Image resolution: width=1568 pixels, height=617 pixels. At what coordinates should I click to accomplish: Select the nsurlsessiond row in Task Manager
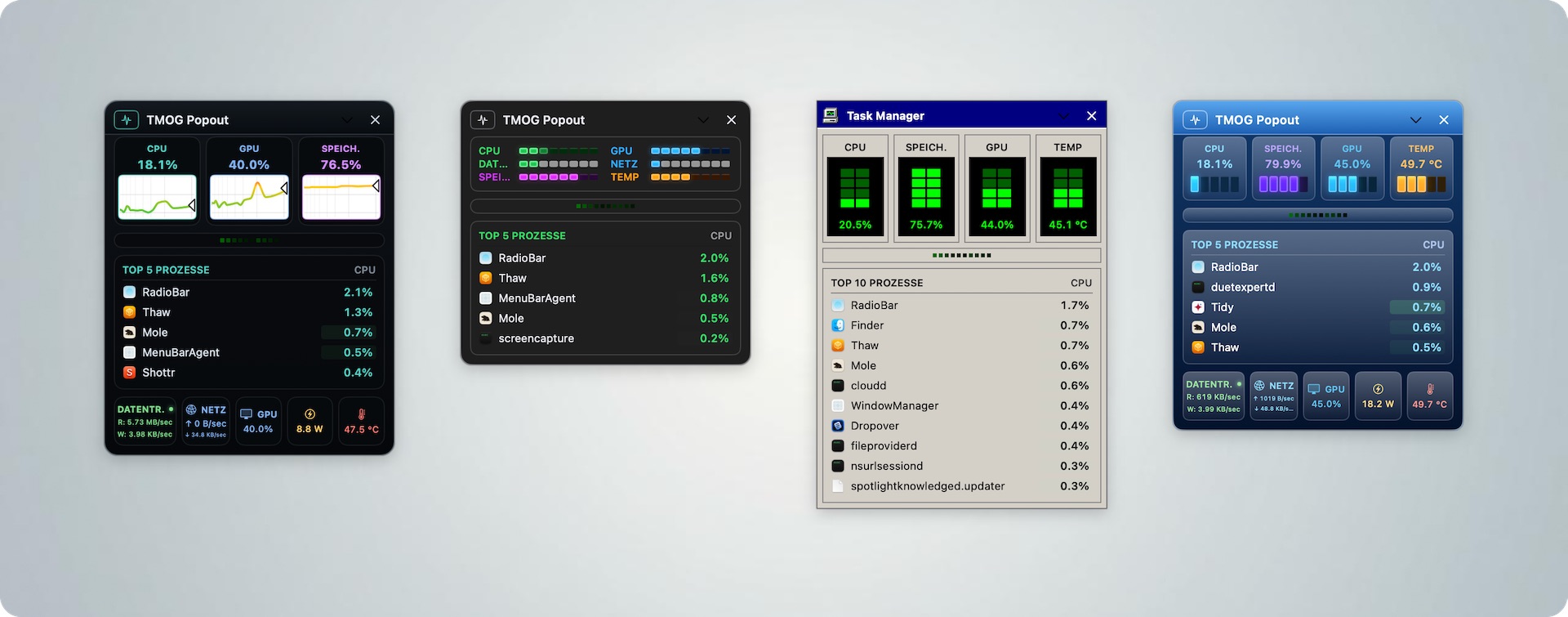pos(962,466)
